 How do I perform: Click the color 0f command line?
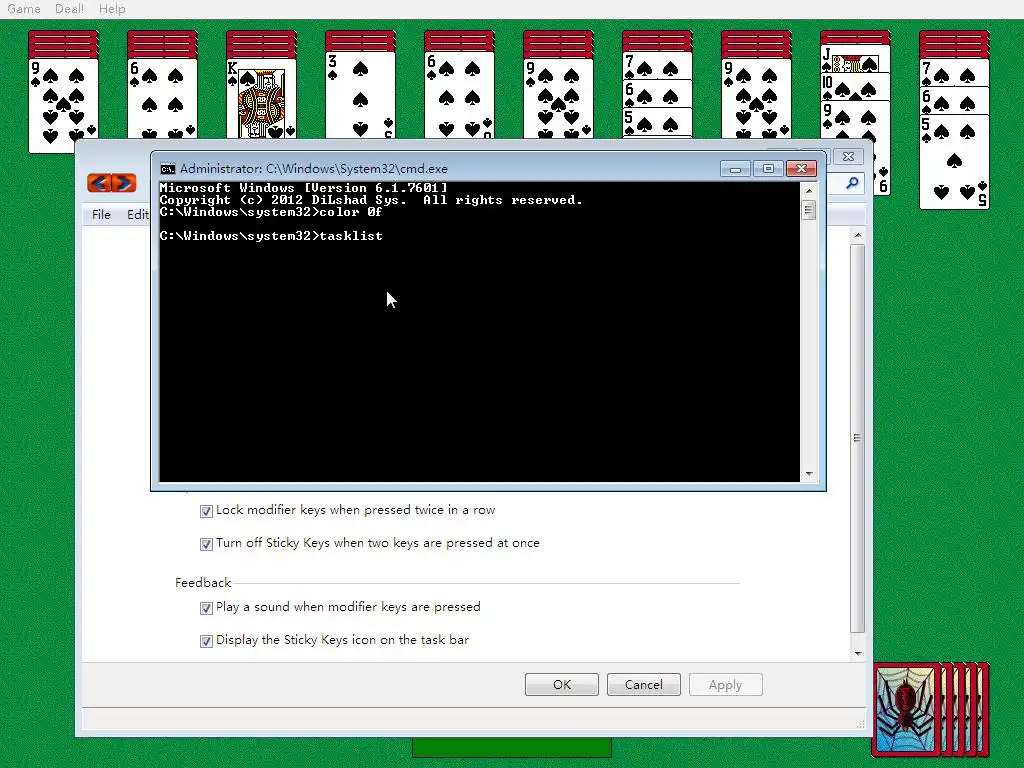(270, 212)
